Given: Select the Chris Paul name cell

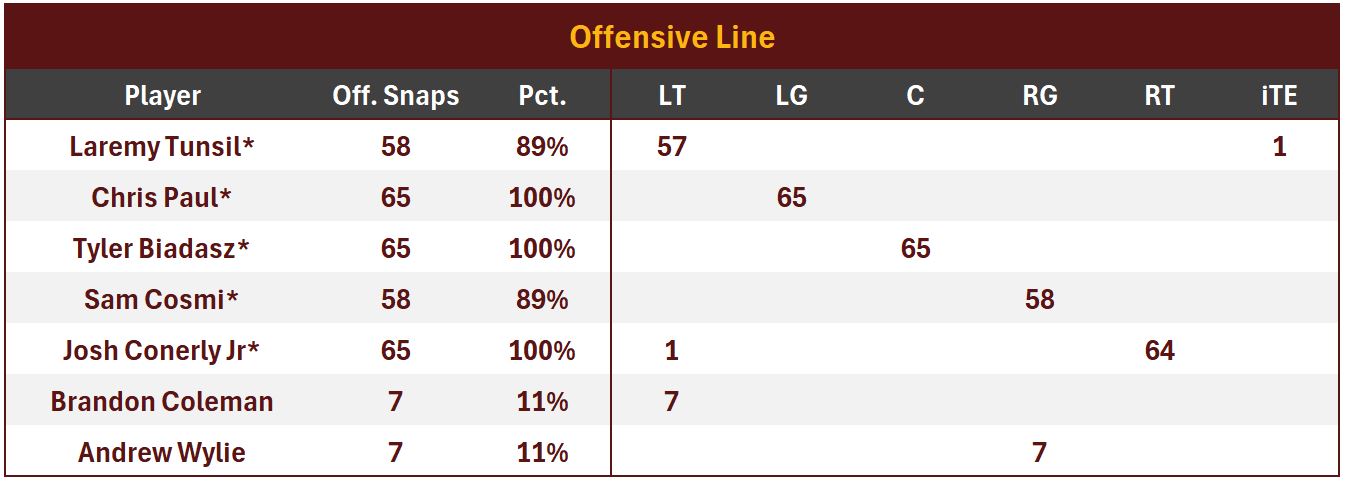Looking at the screenshot, I should click(162, 198).
